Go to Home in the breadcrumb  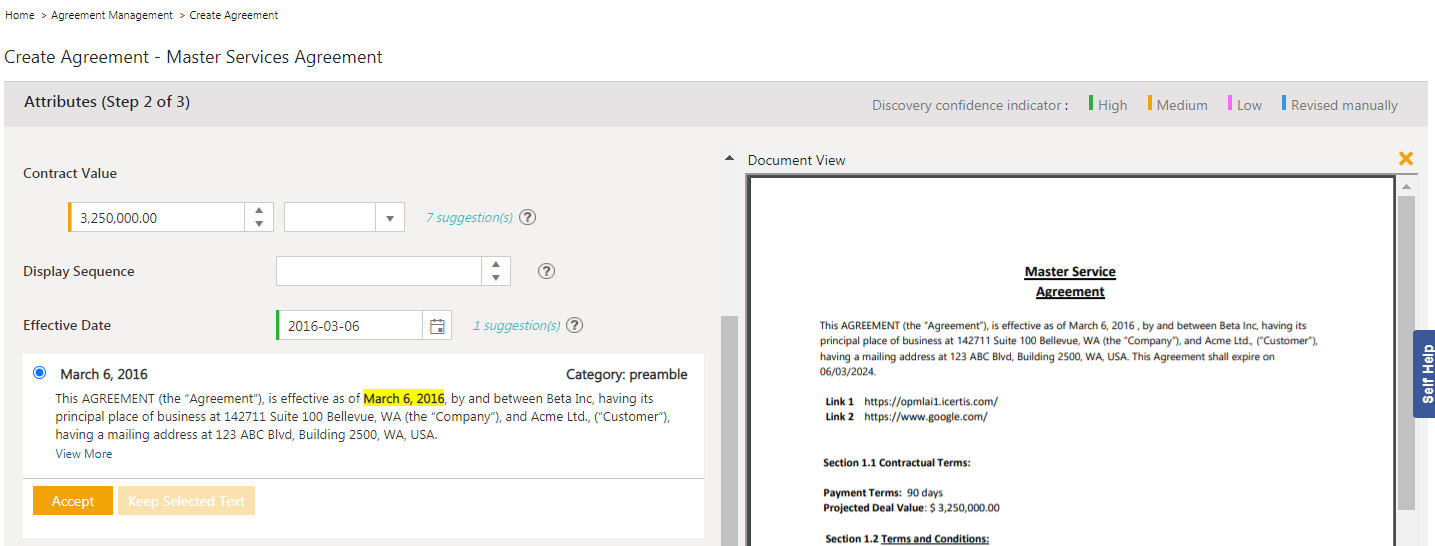pyautogui.click(x=20, y=15)
